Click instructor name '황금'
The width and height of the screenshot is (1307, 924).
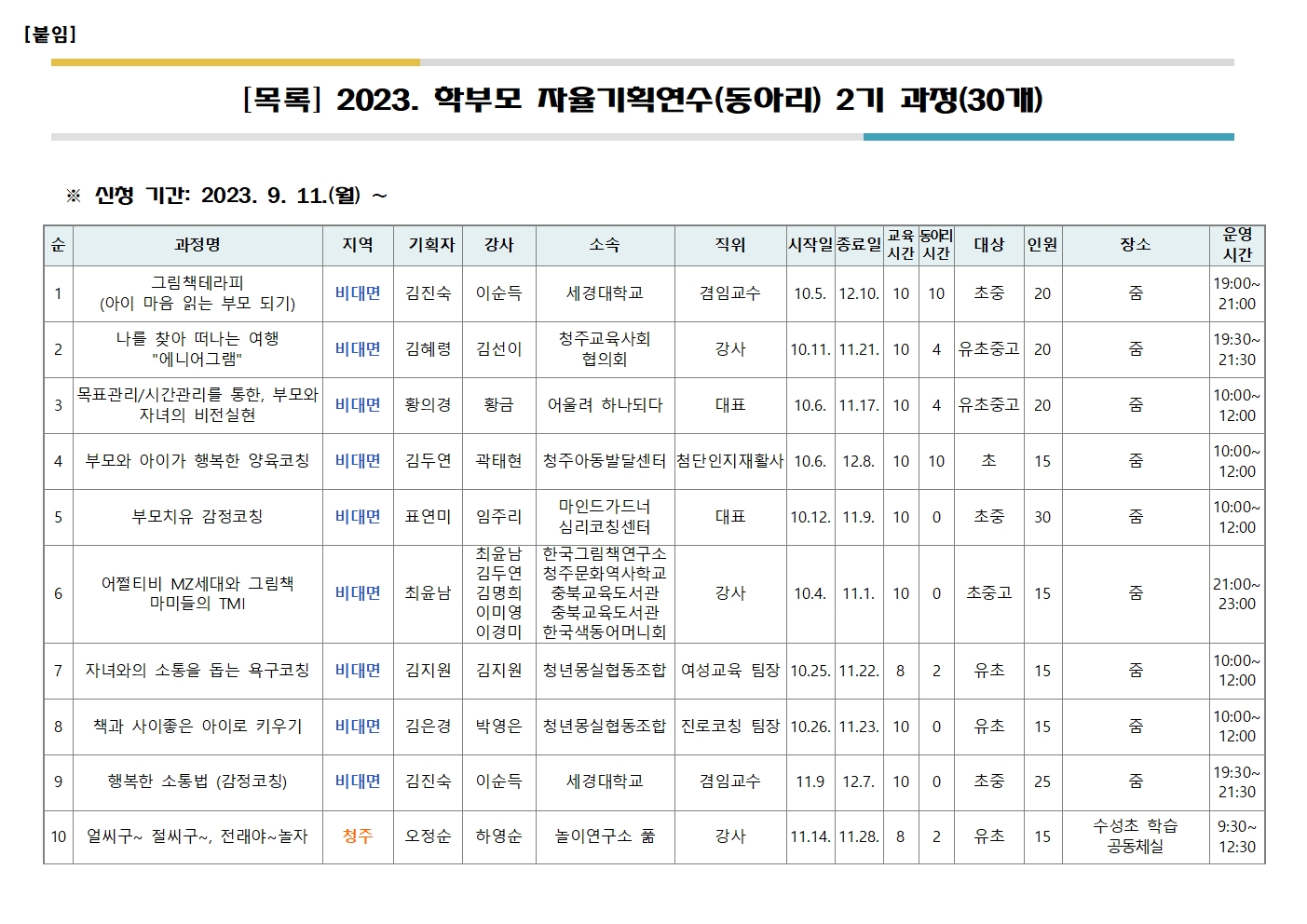click(499, 405)
